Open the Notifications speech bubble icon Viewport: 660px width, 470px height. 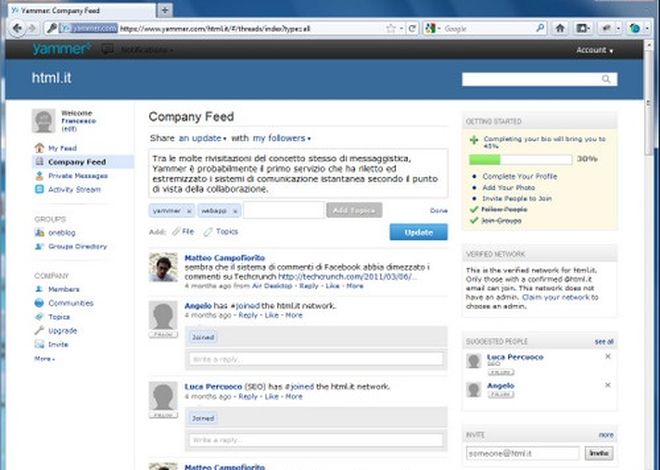click(x=107, y=50)
